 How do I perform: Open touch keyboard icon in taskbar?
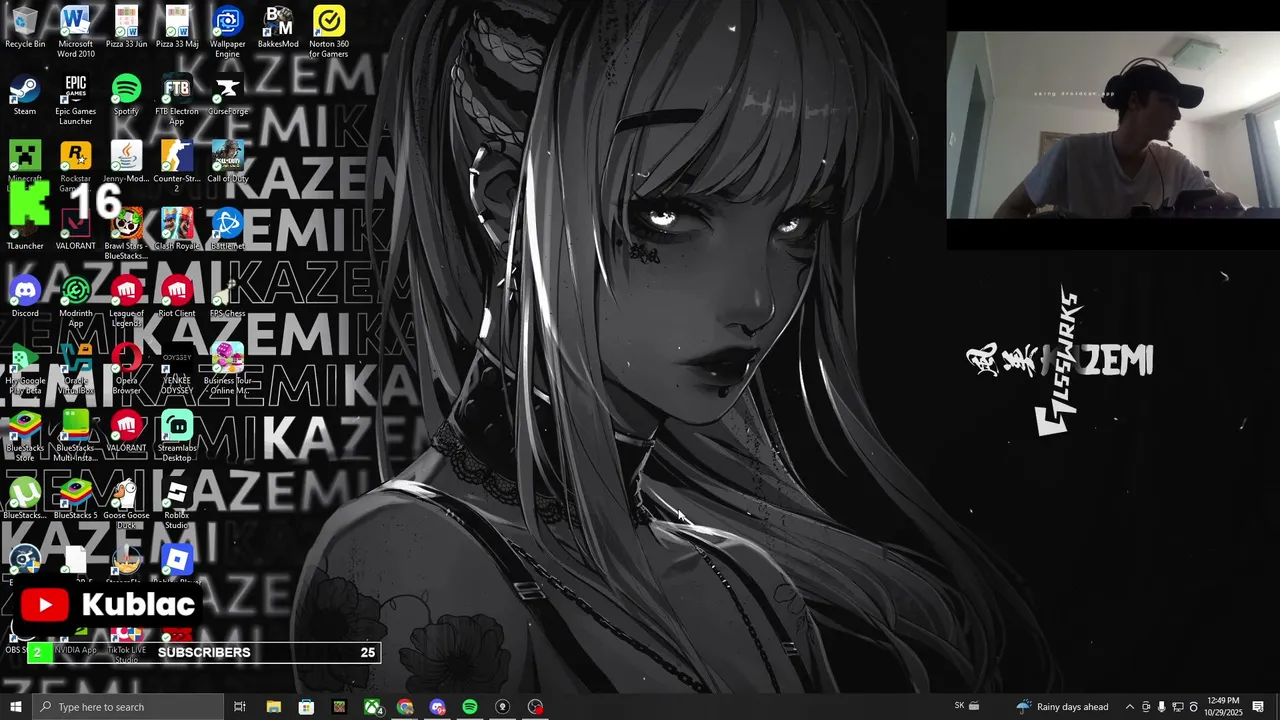[974, 706]
